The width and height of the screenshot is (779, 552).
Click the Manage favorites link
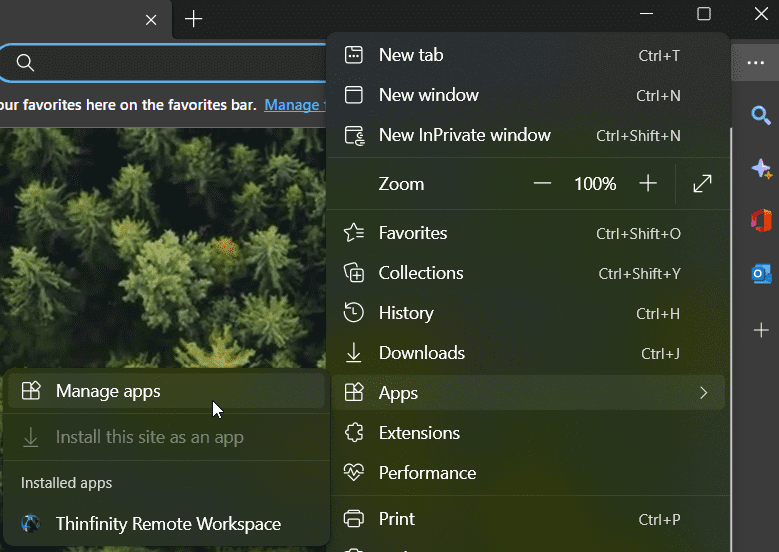[x=295, y=105]
